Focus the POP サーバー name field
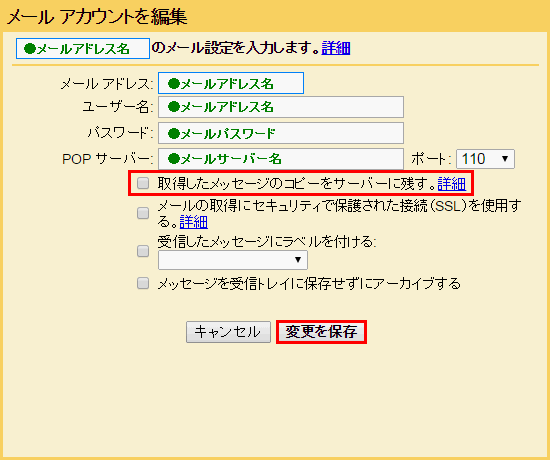550x460 pixels. pyautogui.click(x=281, y=159)
